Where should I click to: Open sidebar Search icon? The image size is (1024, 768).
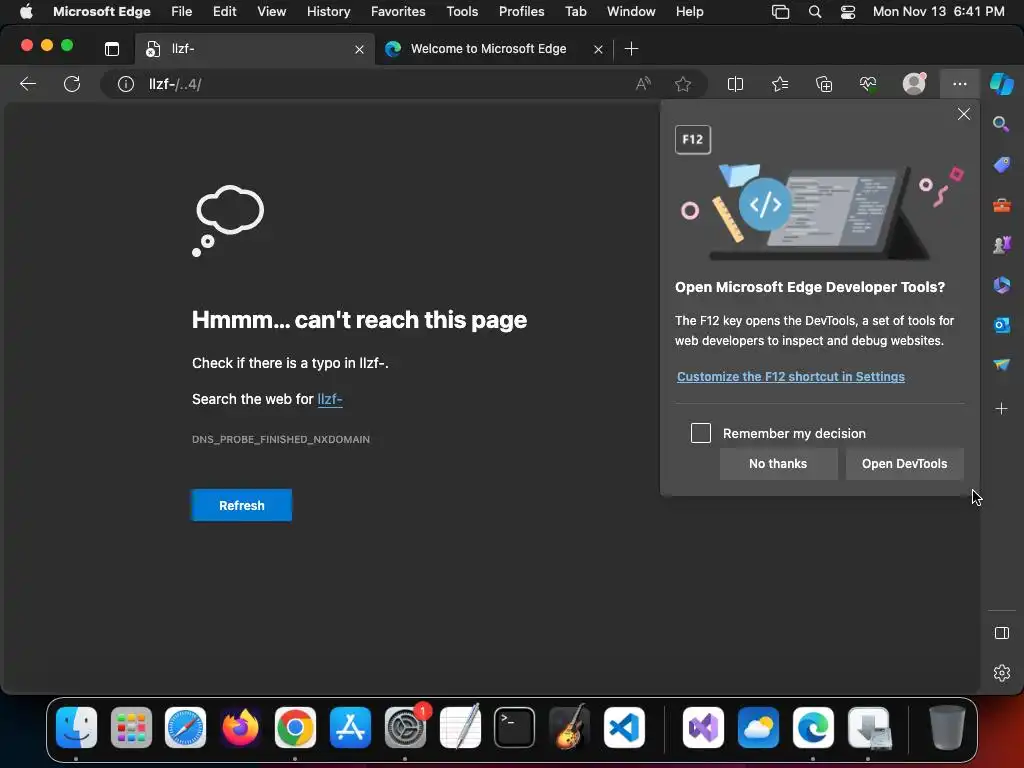(x=1001, y=123)
